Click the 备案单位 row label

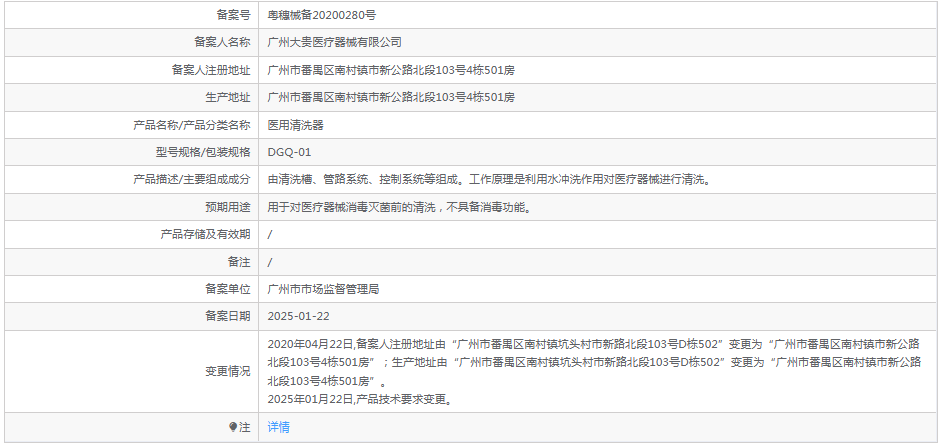pyautogui.click(x=227, y=289)
